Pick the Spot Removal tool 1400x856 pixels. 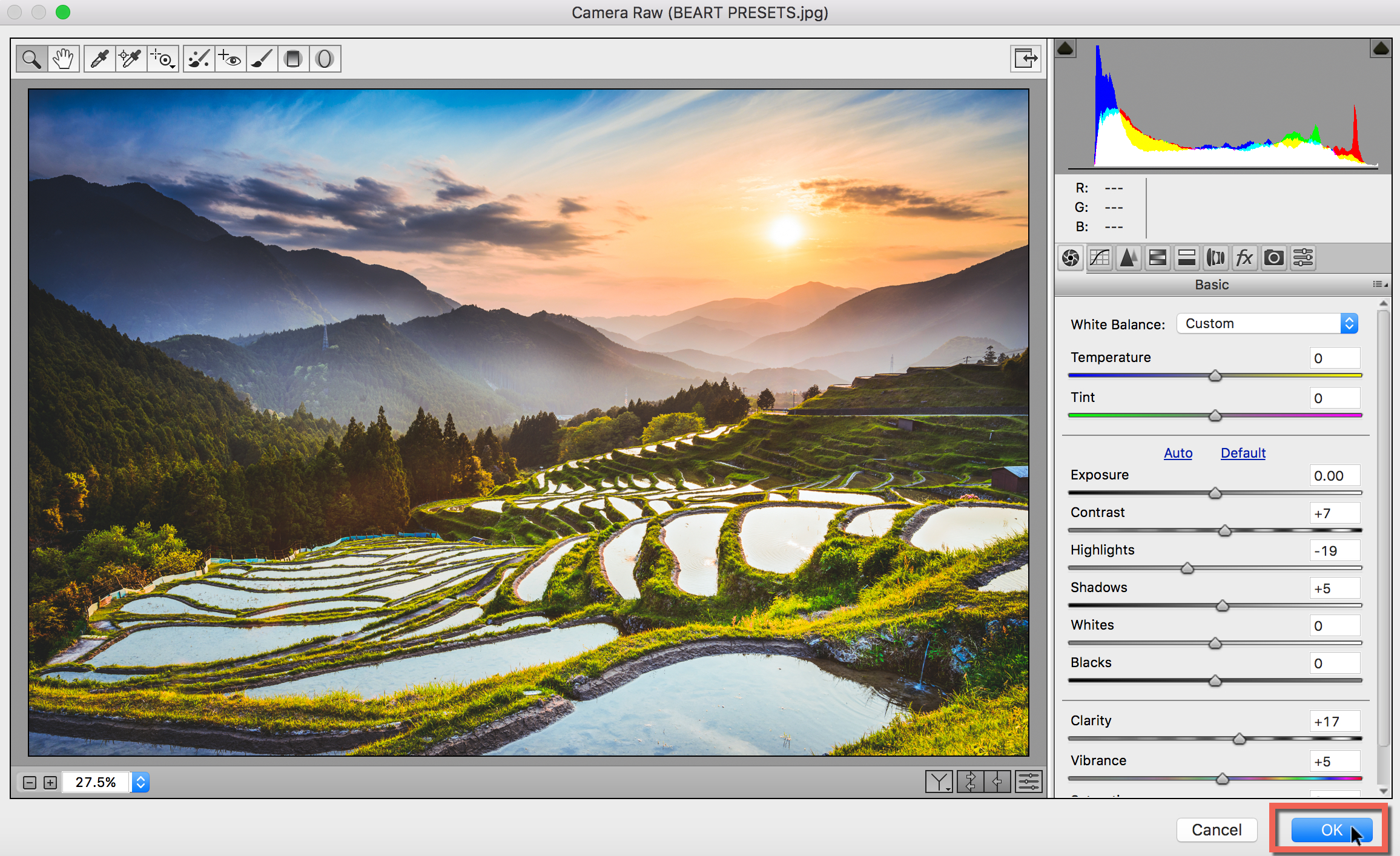point(199,59)
